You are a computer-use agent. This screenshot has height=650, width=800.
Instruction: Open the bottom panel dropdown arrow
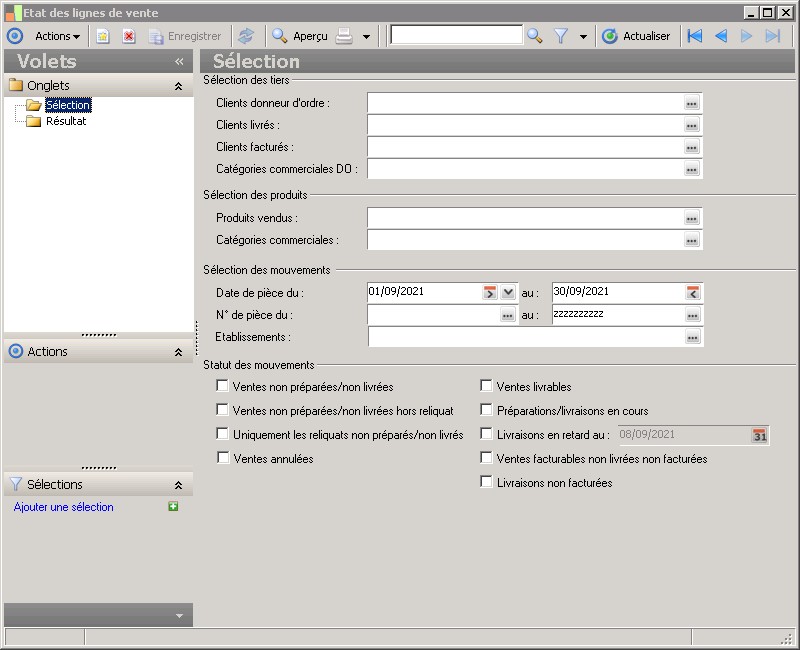pos(179,616)
